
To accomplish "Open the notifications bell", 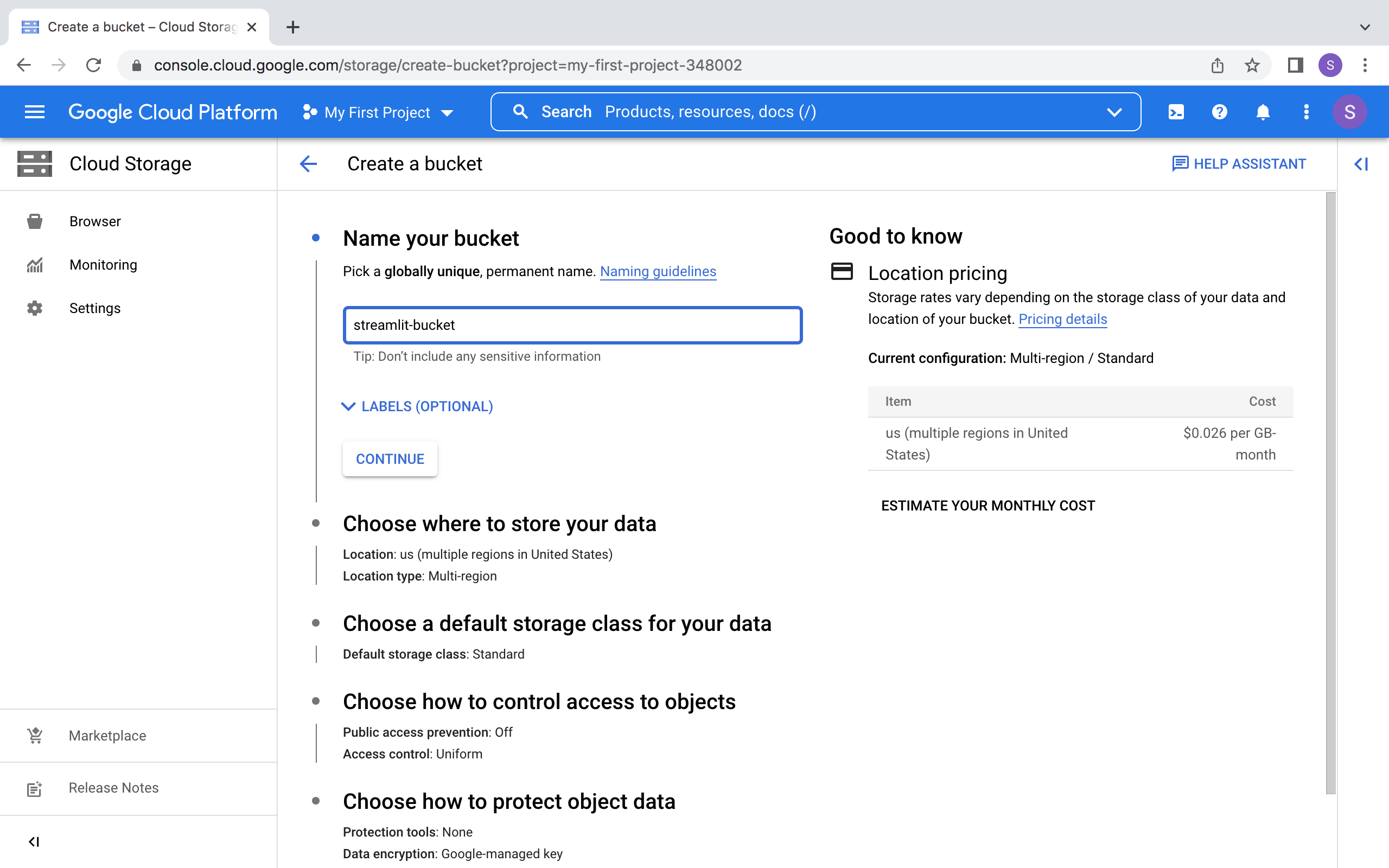I will [1263, 112].
